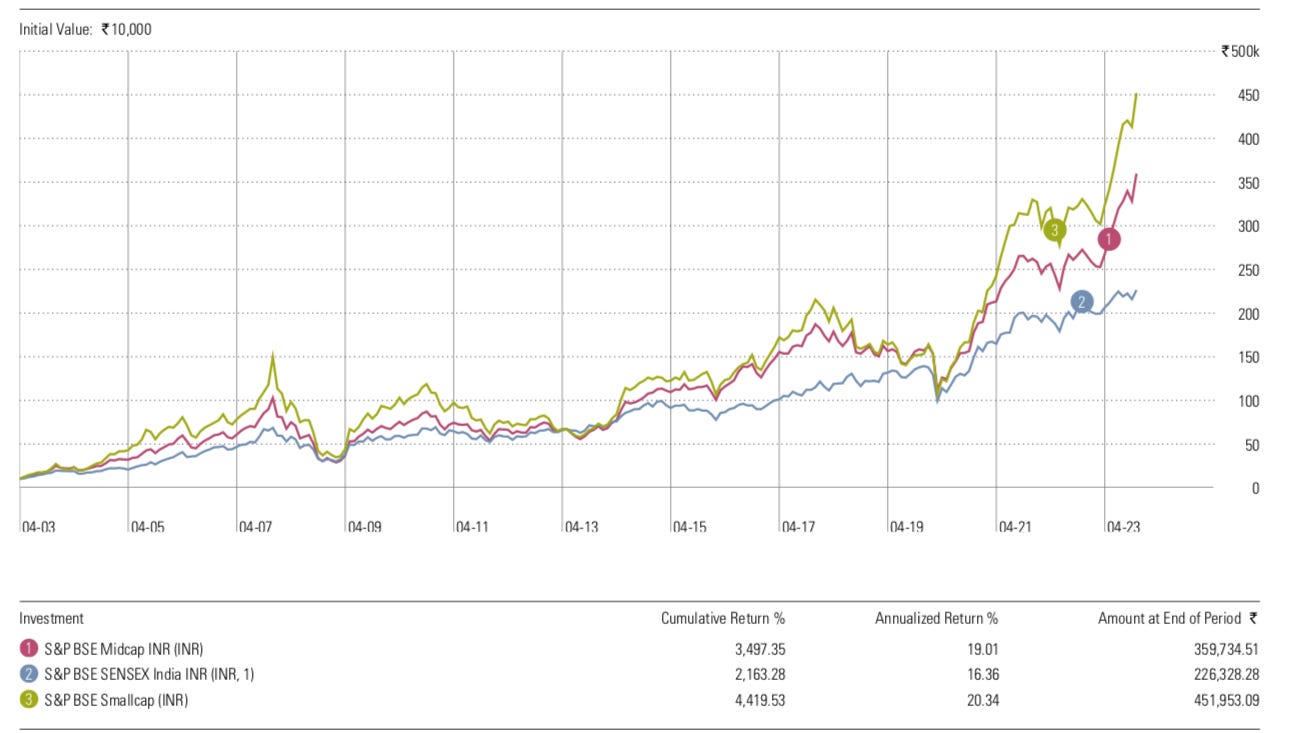Click the 04-23 x-axis date label
This screenshot has width=1296, height=733.
(1123, 526)
